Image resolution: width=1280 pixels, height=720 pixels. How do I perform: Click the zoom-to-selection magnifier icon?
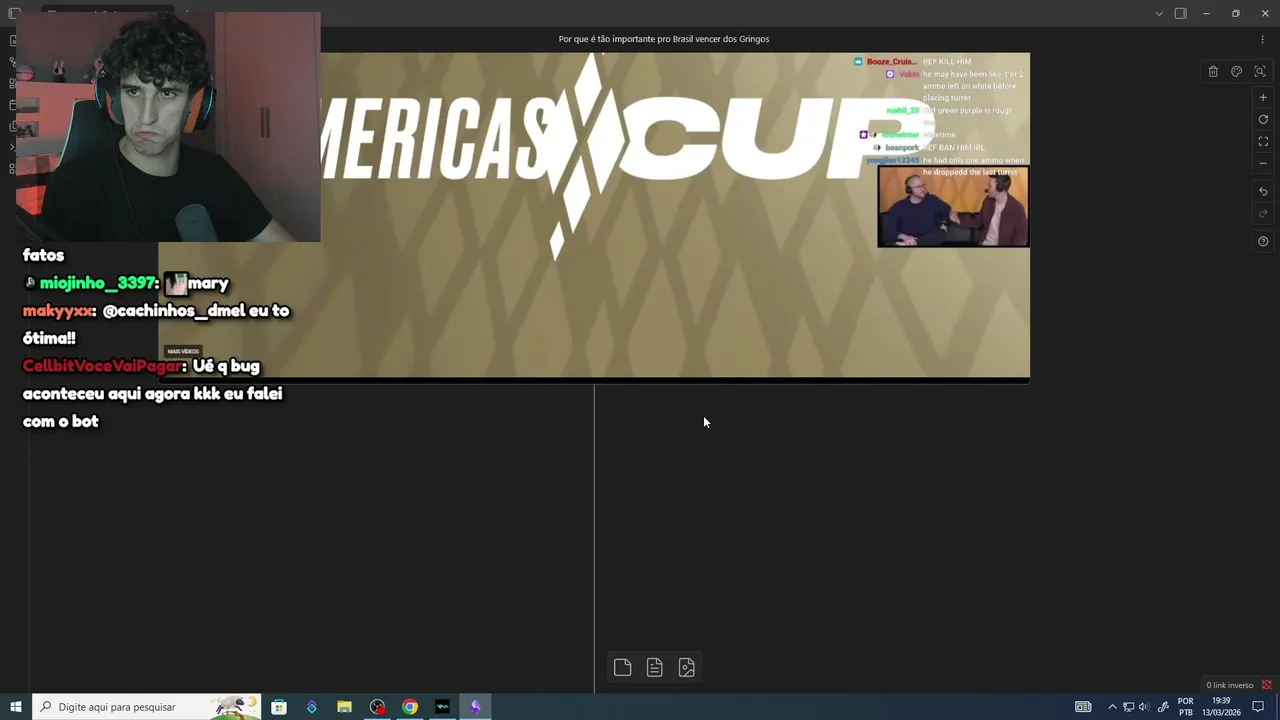click(1260, 72)
